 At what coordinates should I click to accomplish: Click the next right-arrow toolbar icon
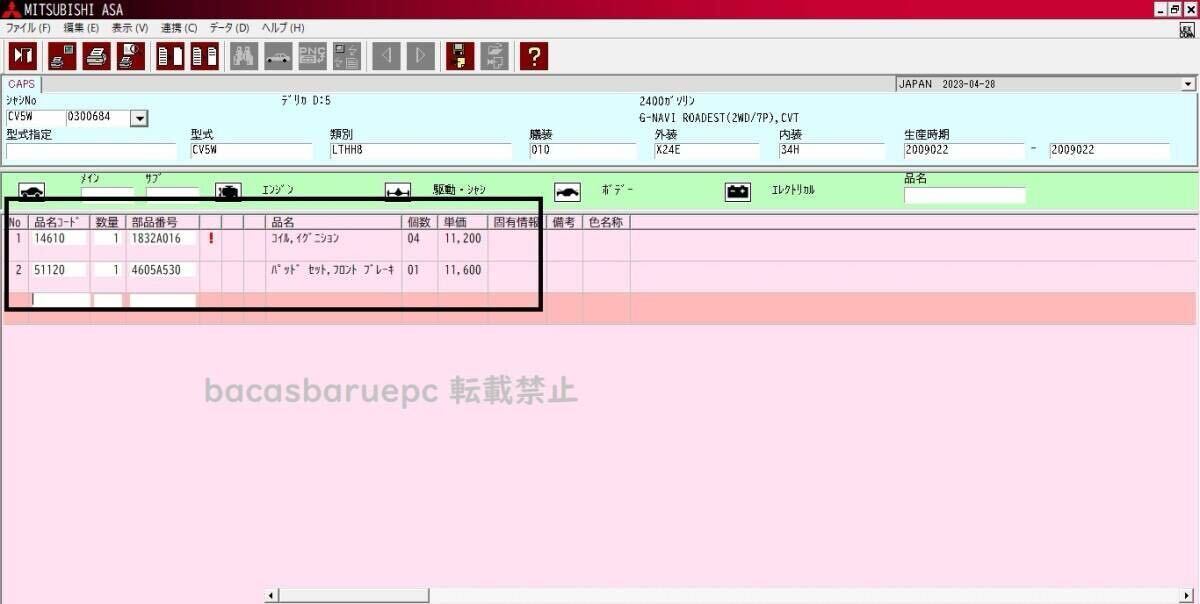[421, 56]
